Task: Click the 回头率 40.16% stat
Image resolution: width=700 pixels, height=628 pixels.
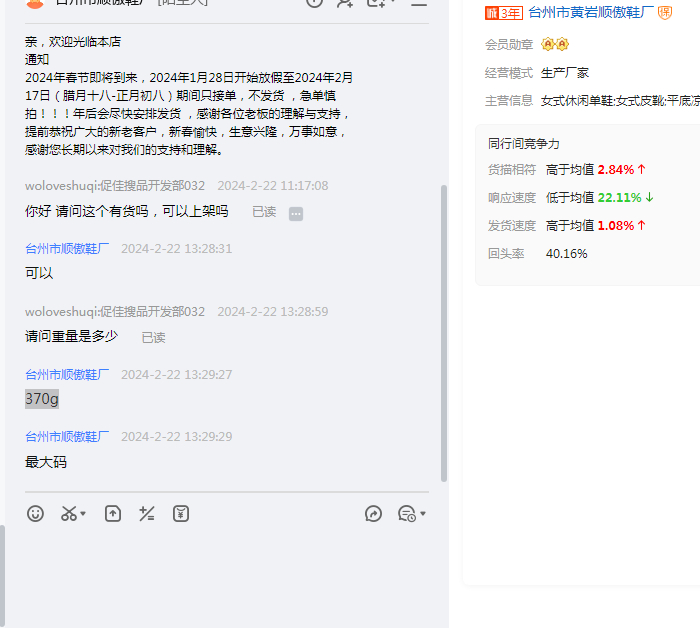Action: (566, 254)
